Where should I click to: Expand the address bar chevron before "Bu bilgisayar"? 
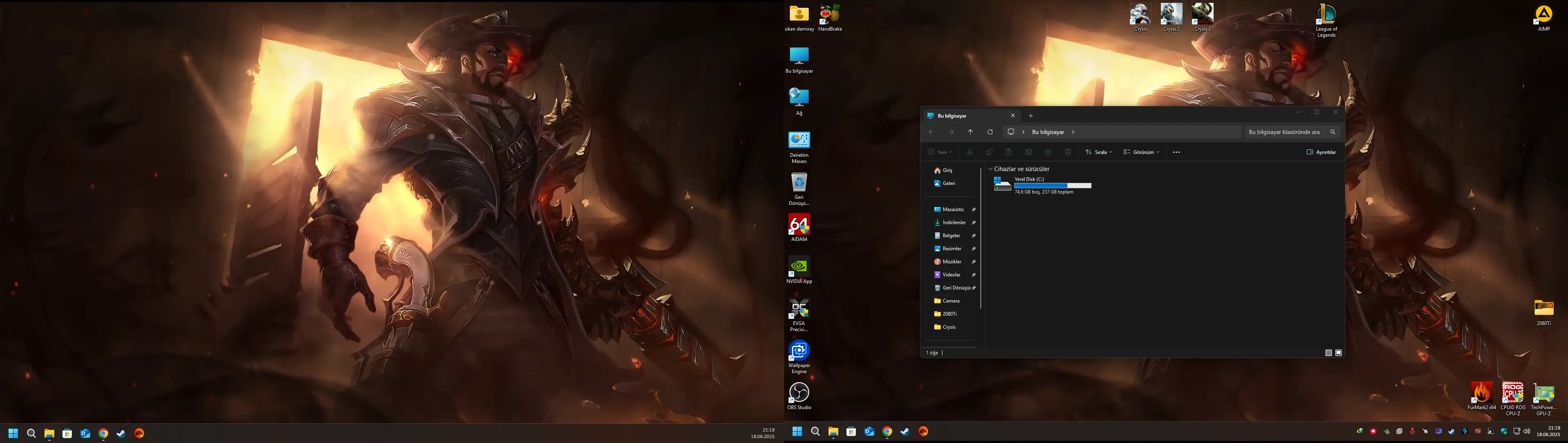pyautogui.click(x=1023, y=132)
